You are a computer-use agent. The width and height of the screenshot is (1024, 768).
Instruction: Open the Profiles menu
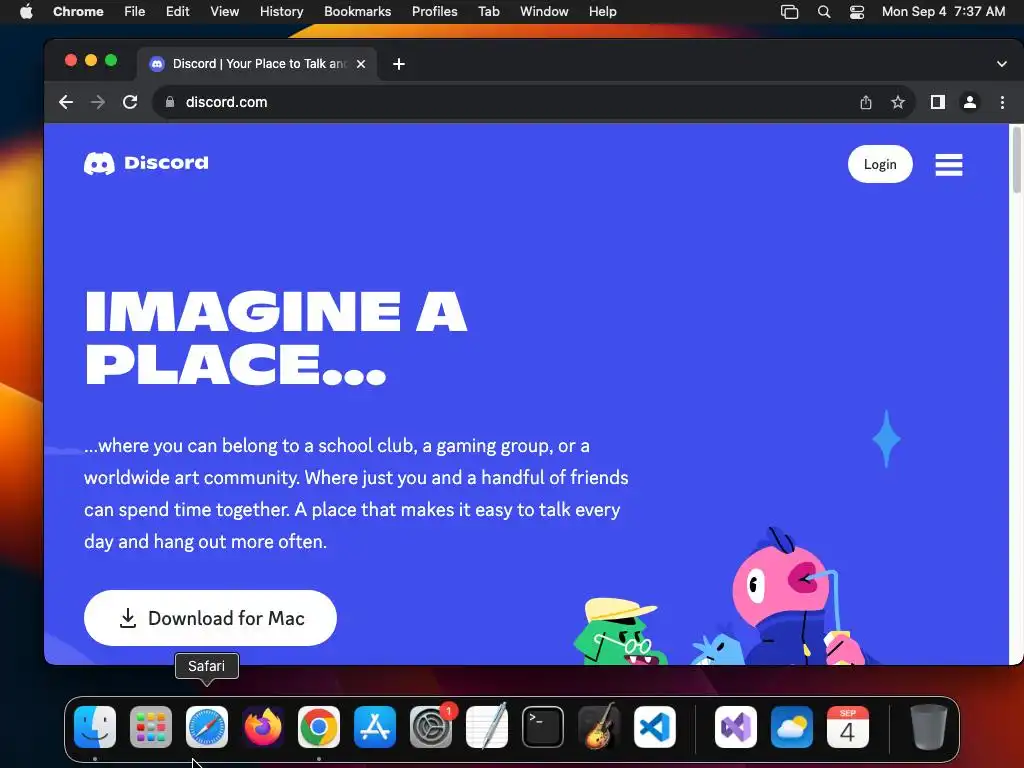(x=434, y=11)
